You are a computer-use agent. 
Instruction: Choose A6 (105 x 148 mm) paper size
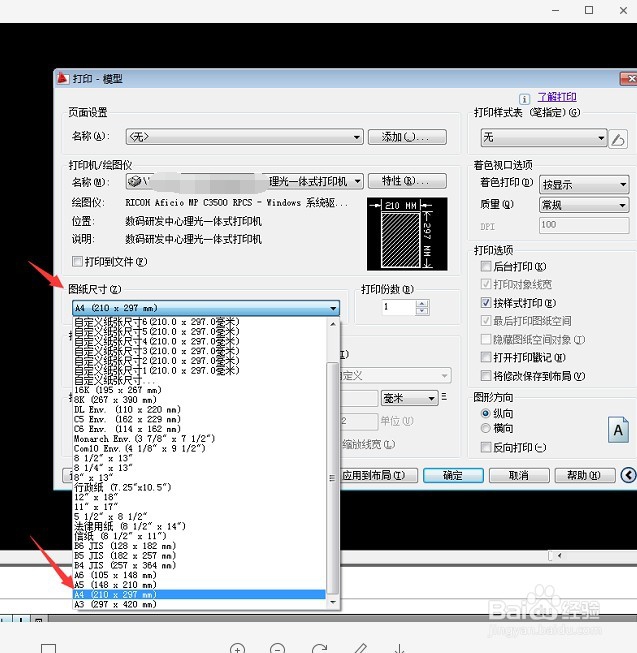[x=199, y=575]
